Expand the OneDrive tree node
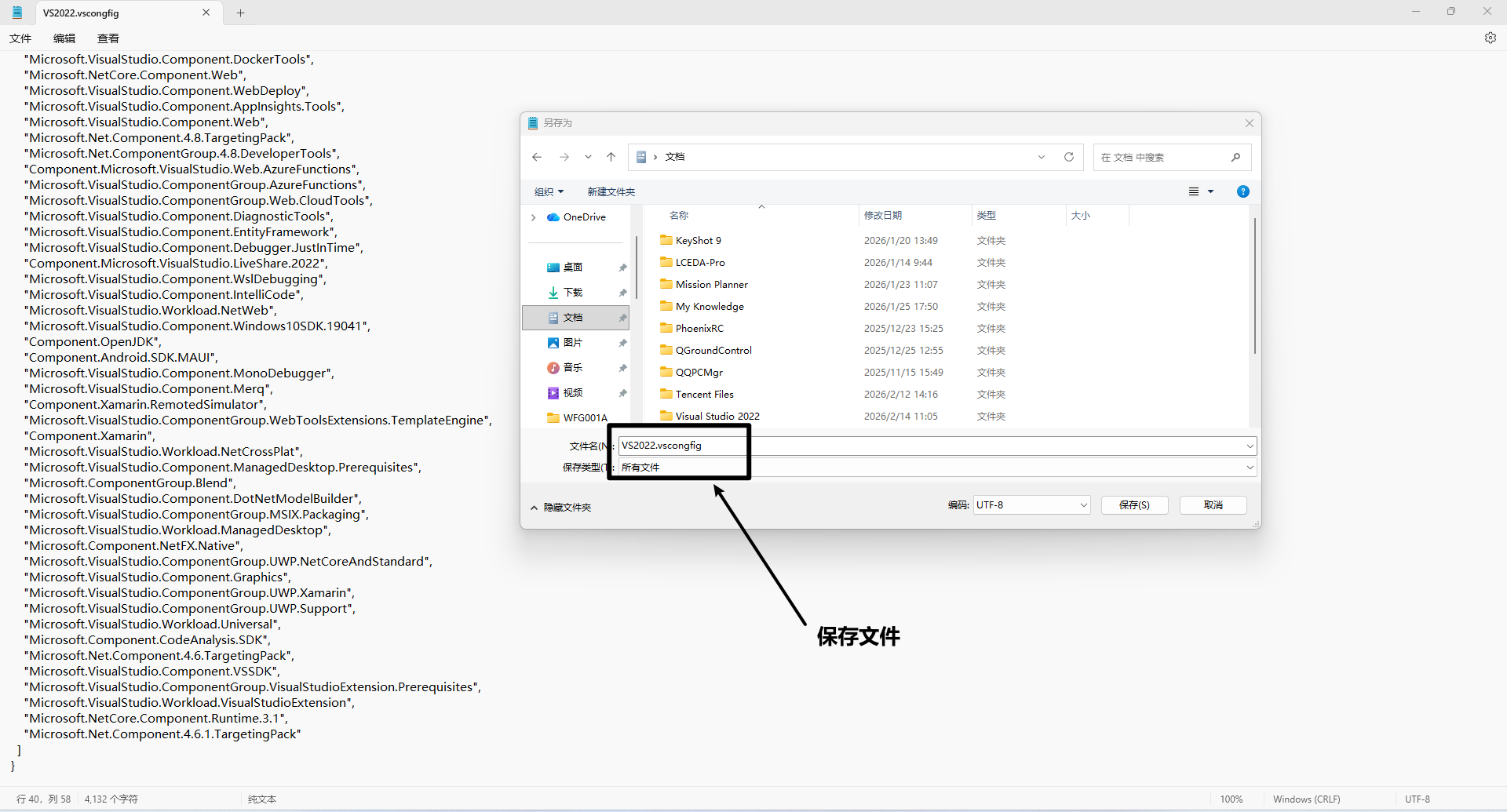Screen dimensions: 1507x812 point(534,217)
